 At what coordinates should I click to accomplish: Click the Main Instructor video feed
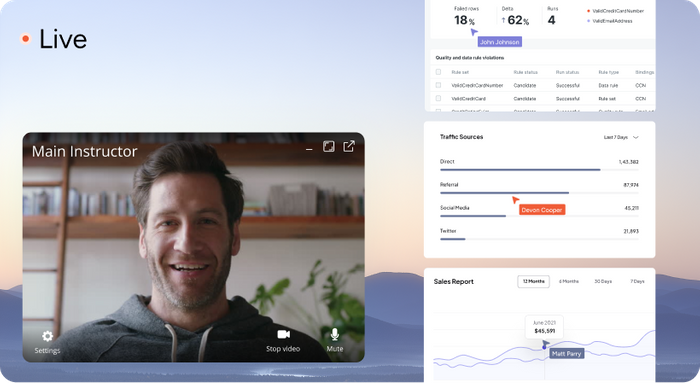click(x=193, y=247)
